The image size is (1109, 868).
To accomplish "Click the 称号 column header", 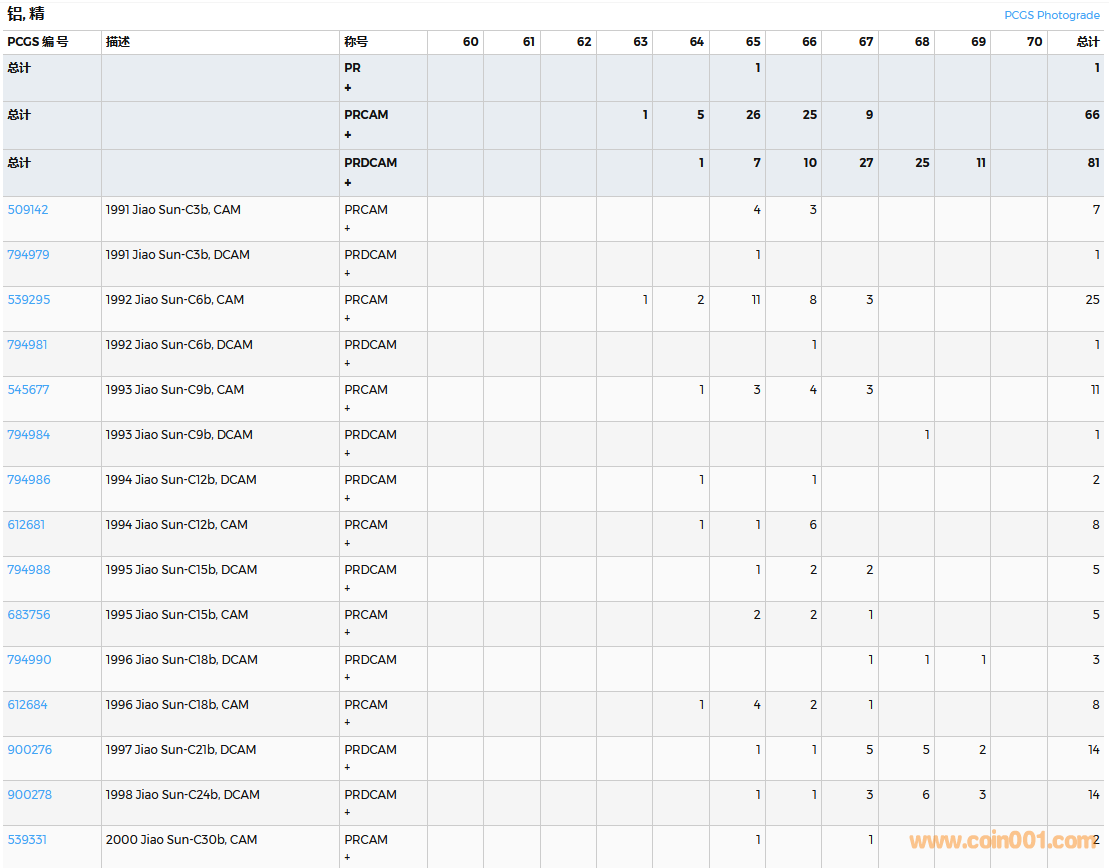I will coord(356,42).
